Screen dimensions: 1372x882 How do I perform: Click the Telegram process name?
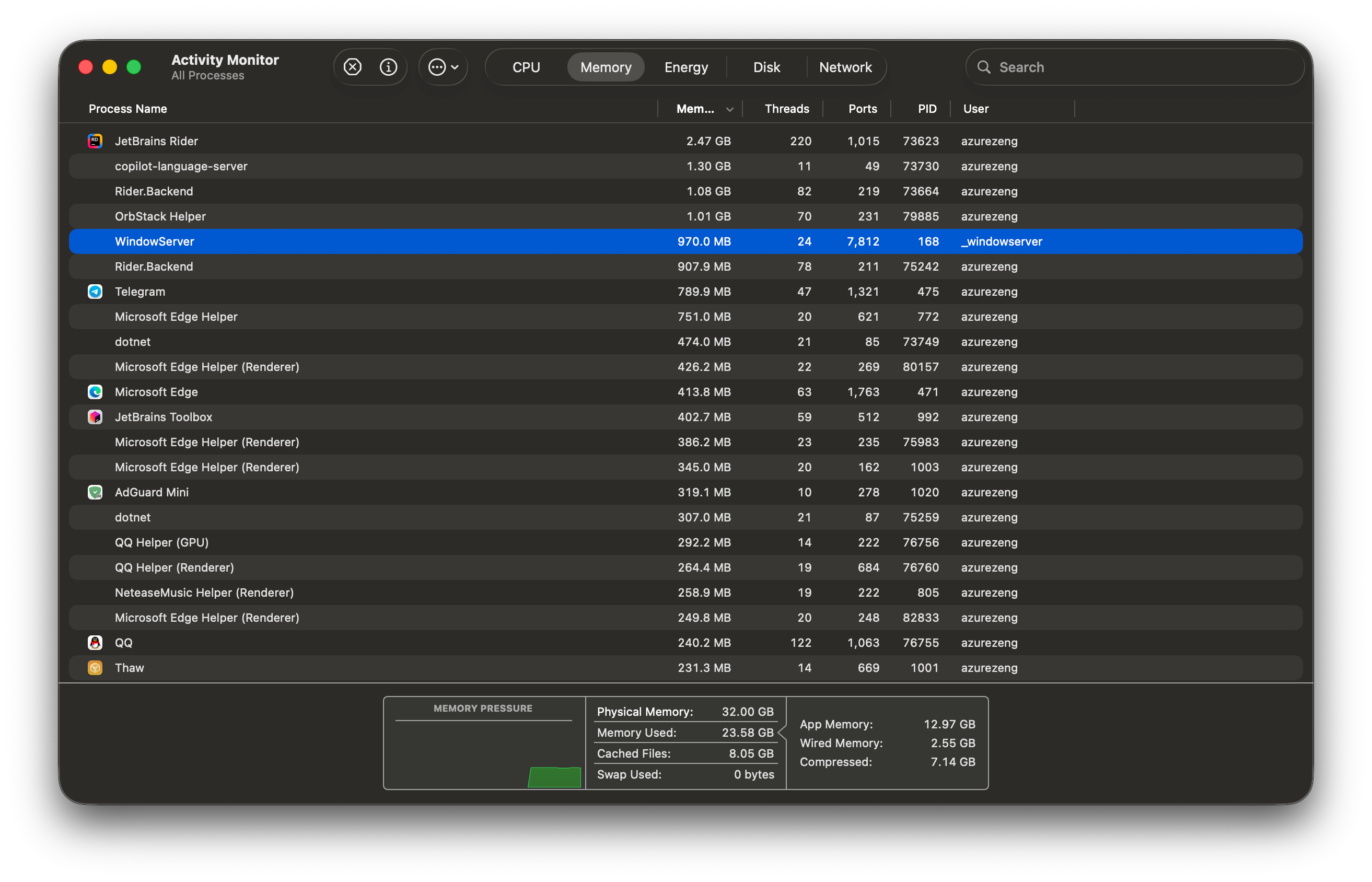click(x=139, y=292)
